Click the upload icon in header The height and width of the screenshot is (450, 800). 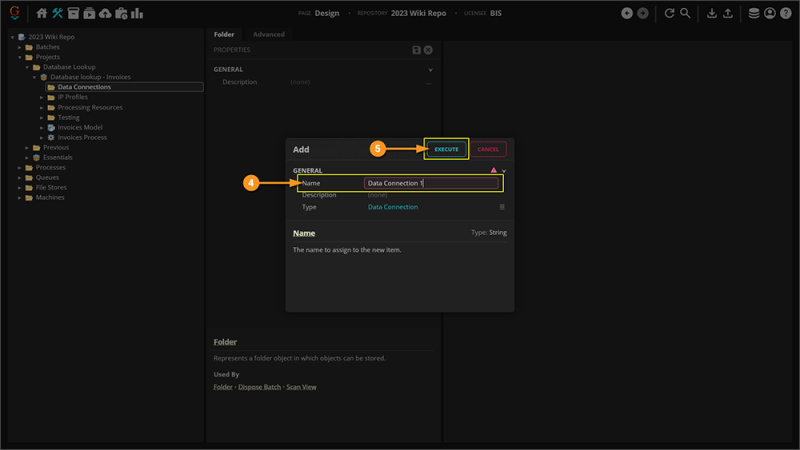coord(727,14)
